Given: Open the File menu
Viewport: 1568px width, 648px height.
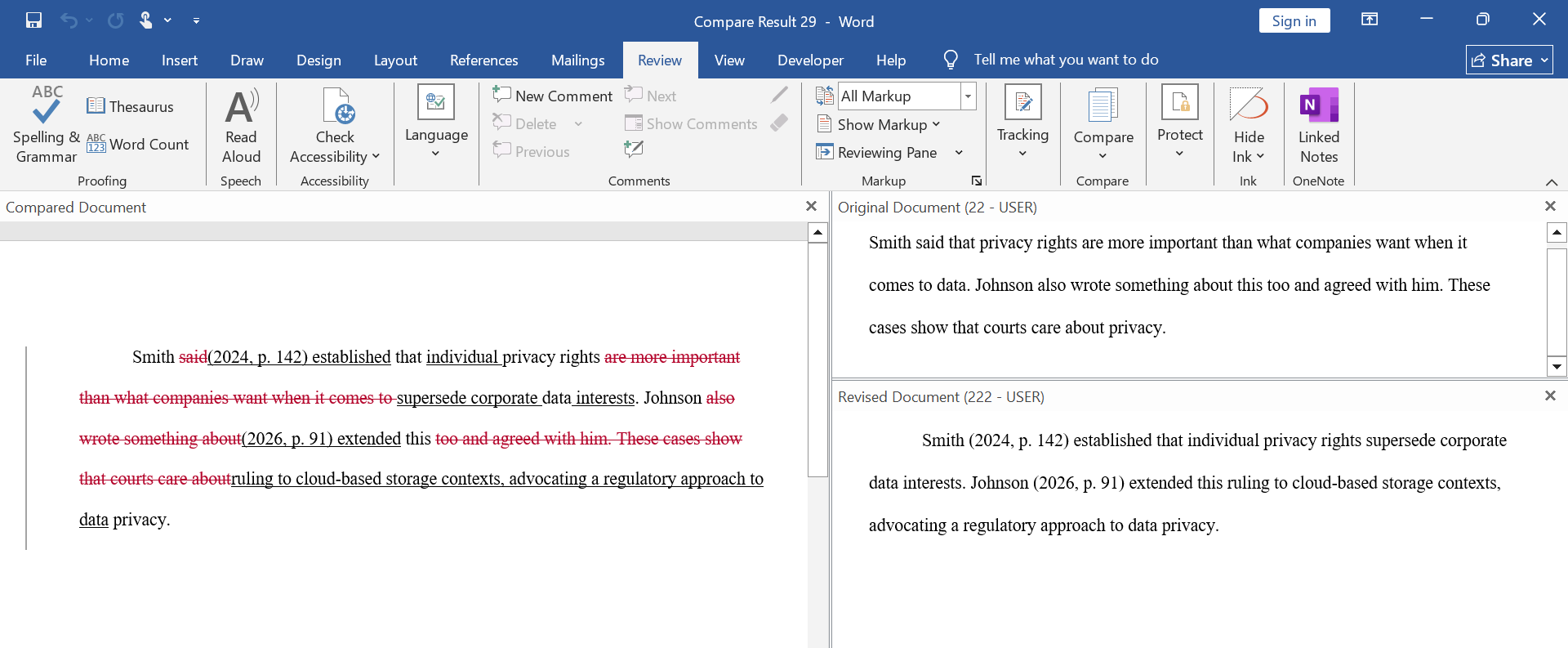Looking at the screenshot, I should pyautogui.click(x=36, y=60).
